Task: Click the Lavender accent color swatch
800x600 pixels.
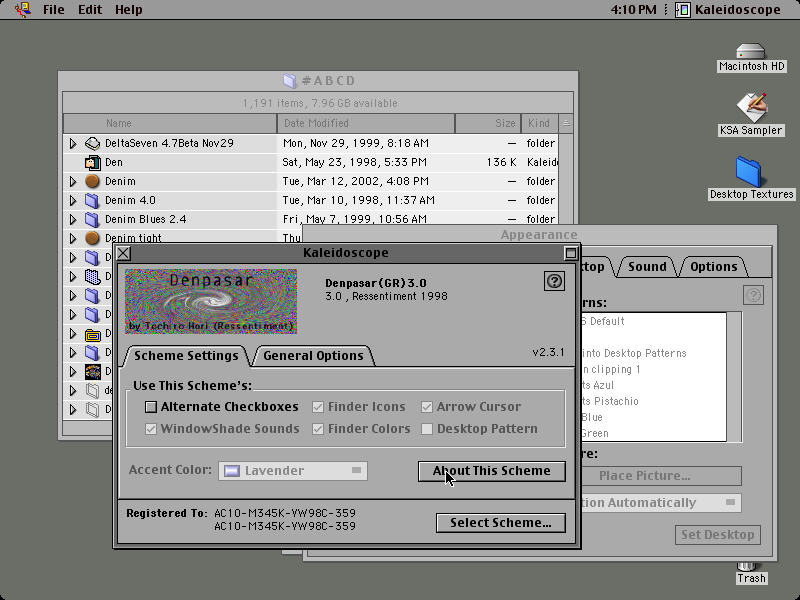Action: 232,470
